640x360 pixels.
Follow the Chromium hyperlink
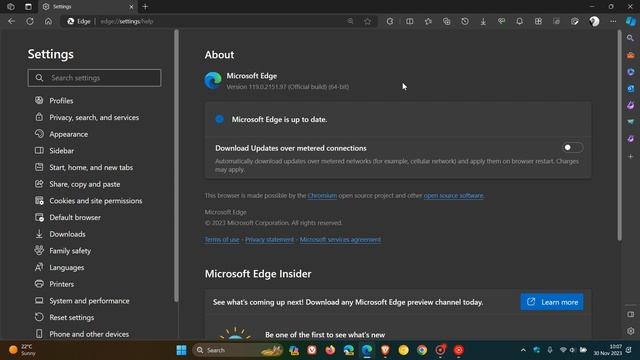point(322,196)
